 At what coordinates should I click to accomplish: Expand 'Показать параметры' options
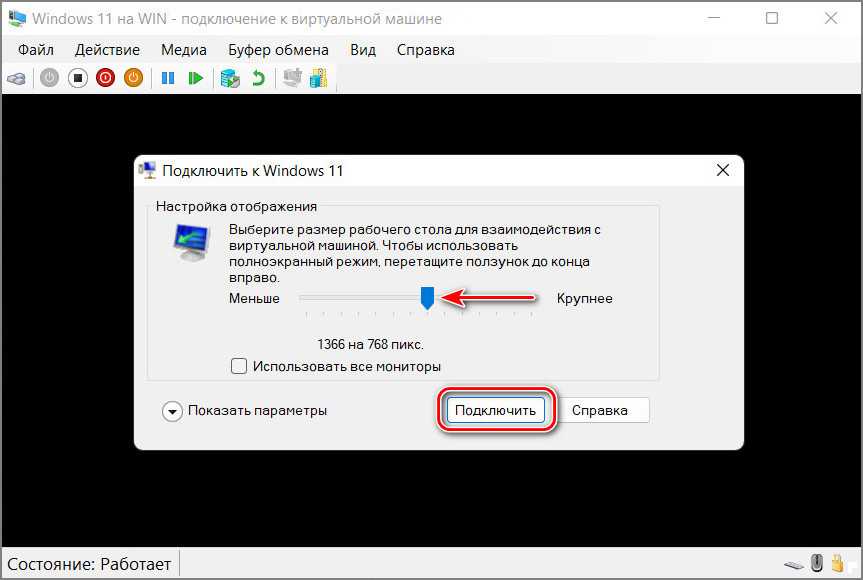pyautogui.click(x=173, y=411)
